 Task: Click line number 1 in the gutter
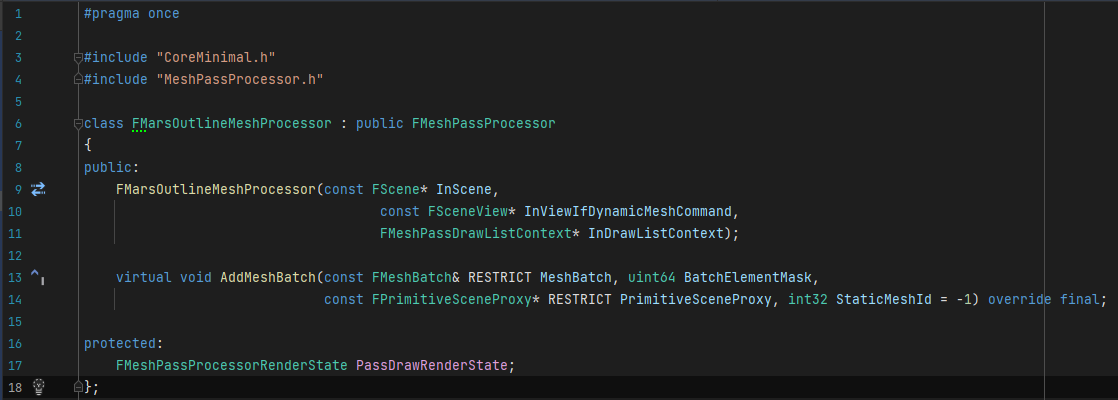[x=18, y=14]
